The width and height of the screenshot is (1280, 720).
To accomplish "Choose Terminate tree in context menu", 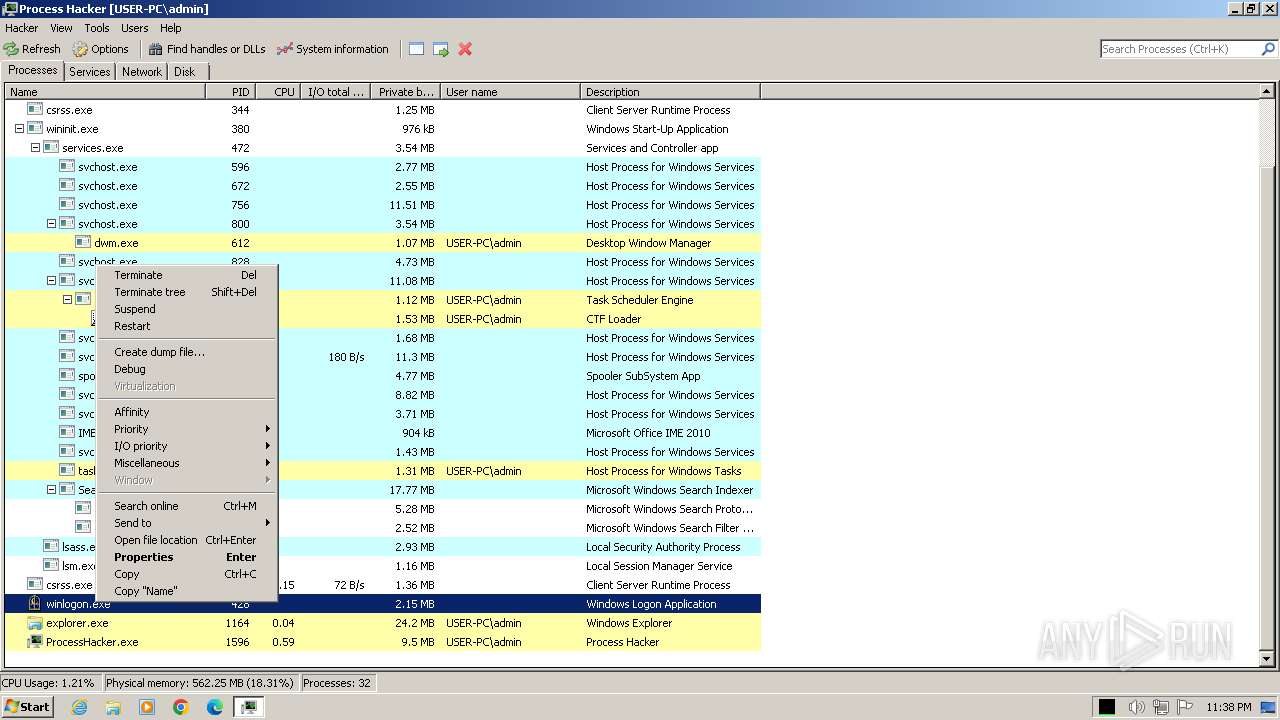I will [x=186, y=292].
